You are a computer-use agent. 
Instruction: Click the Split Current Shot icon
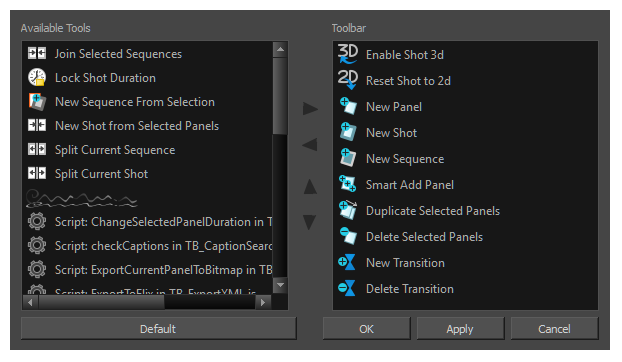coord(37,173)
